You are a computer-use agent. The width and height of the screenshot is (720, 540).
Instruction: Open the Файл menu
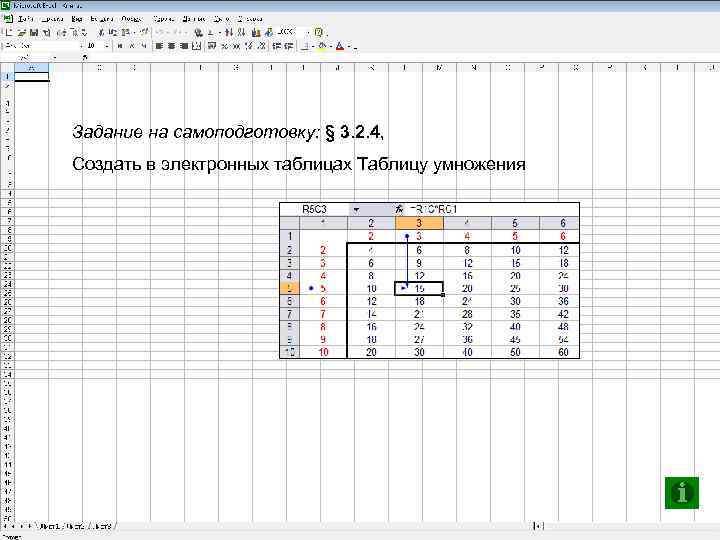[26, 19]
